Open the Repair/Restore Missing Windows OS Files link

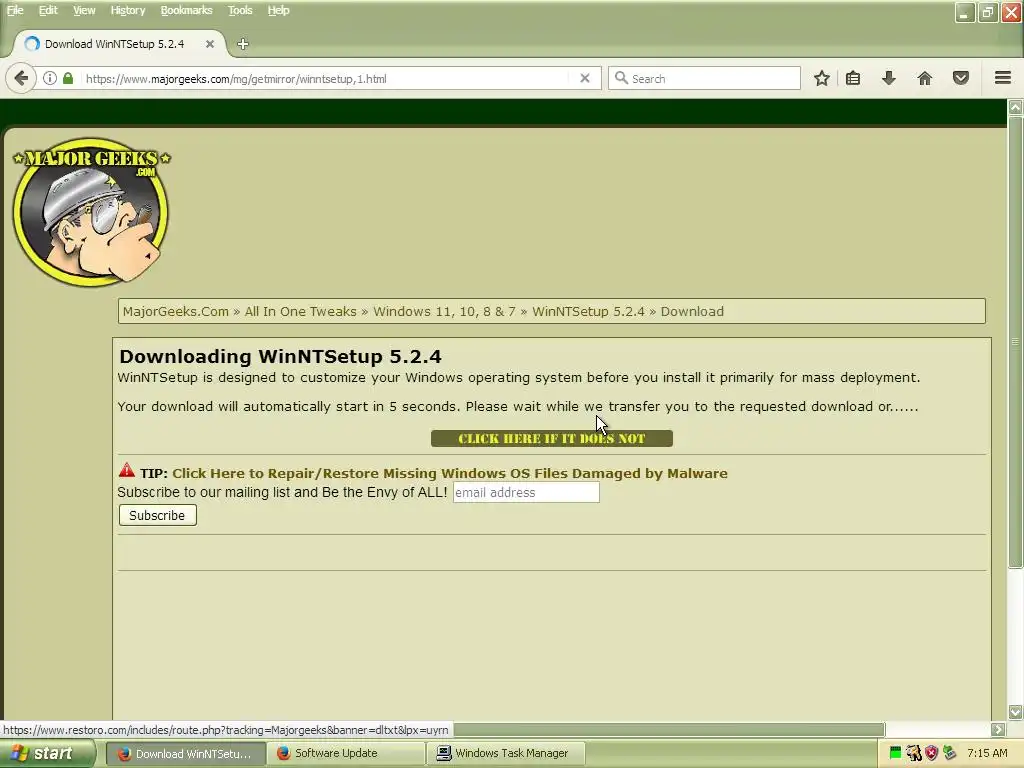450,473
